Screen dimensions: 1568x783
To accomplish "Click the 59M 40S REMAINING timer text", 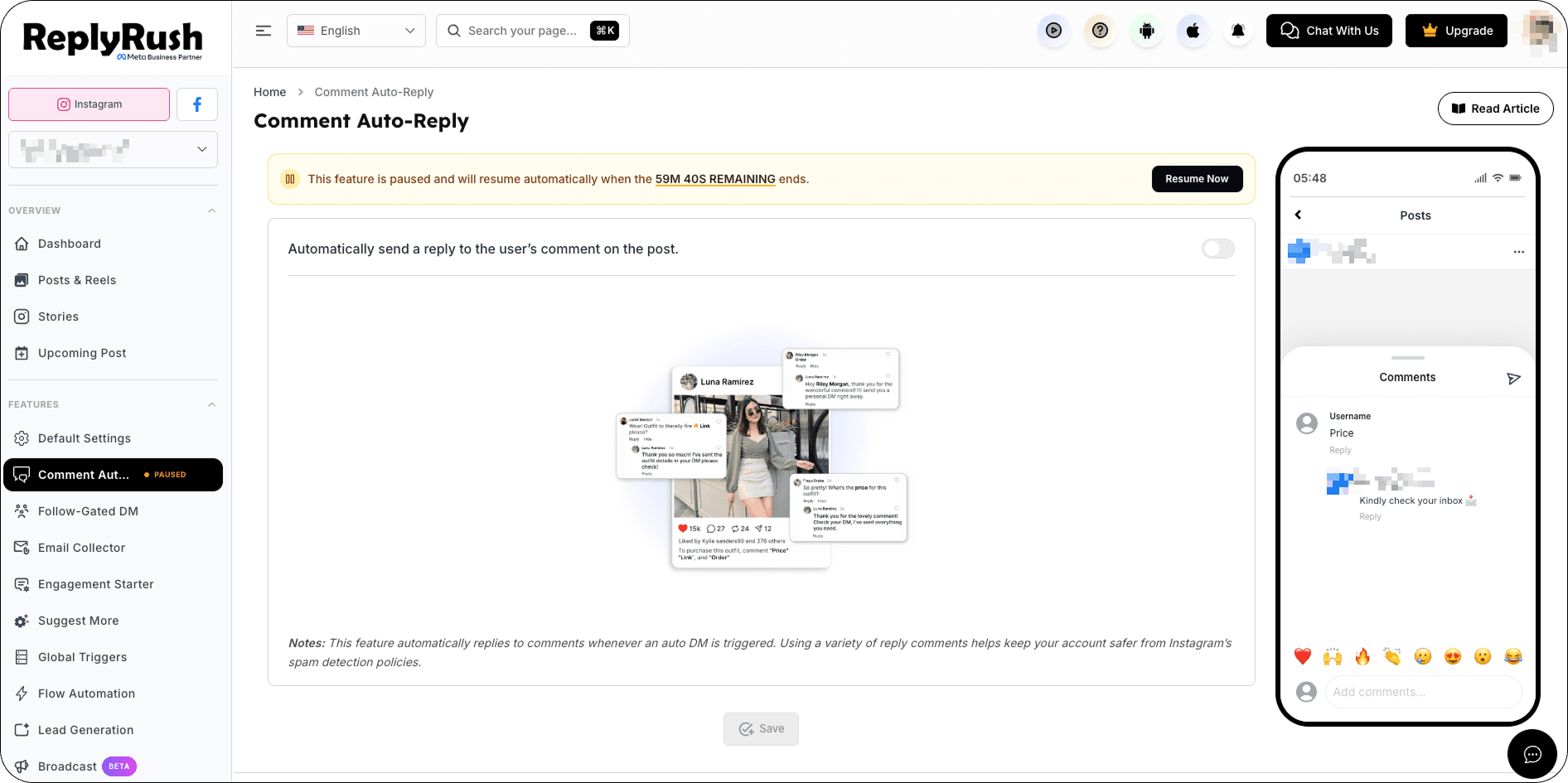I will point(715,179).
